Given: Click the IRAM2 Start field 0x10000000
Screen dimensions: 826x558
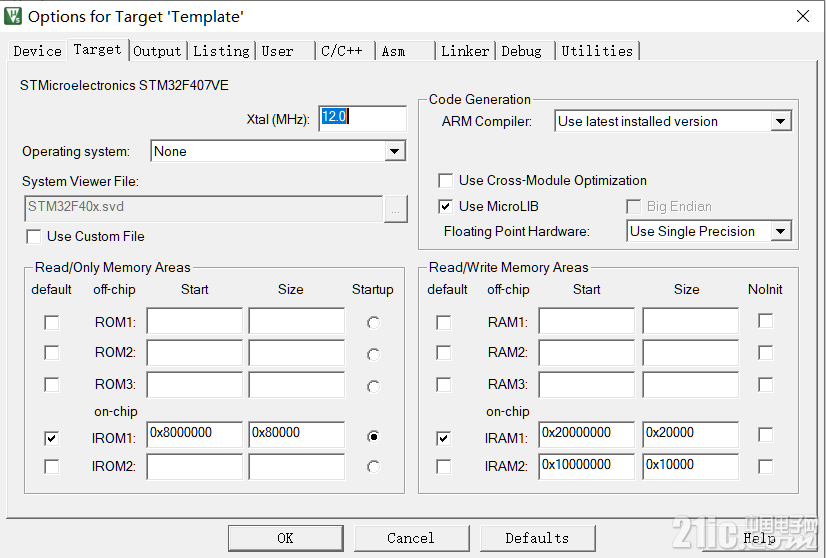Looking at the screenshot, I should click(586, 466).
